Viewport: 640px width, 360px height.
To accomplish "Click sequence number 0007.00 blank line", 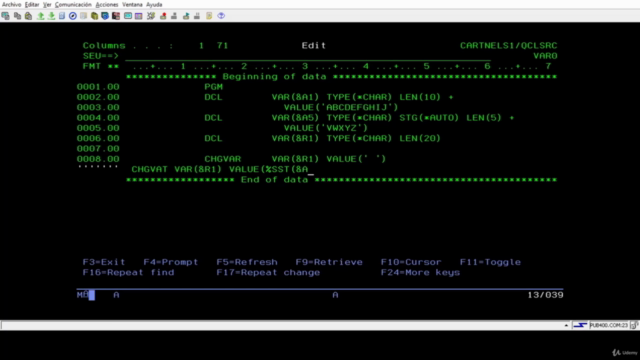I will click(98, 149).
